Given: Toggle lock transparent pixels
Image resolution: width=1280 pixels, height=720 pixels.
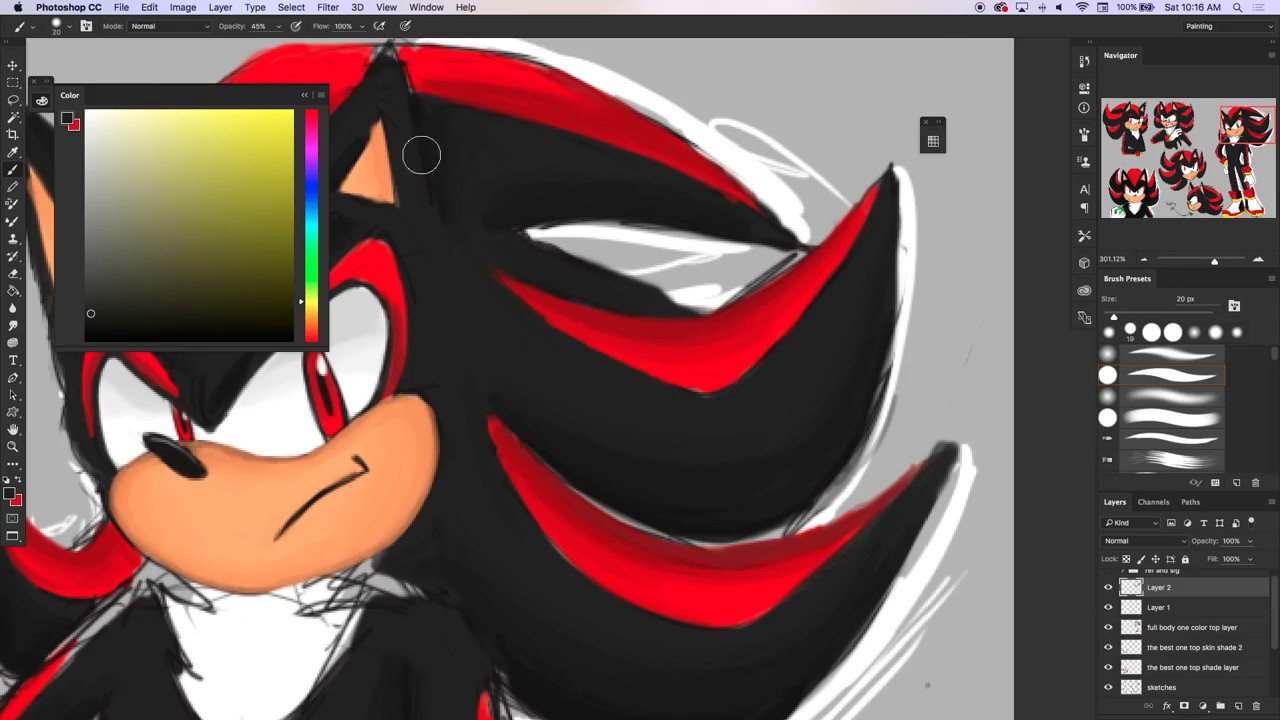Looking at the screenshot, I should point(1126,559).
